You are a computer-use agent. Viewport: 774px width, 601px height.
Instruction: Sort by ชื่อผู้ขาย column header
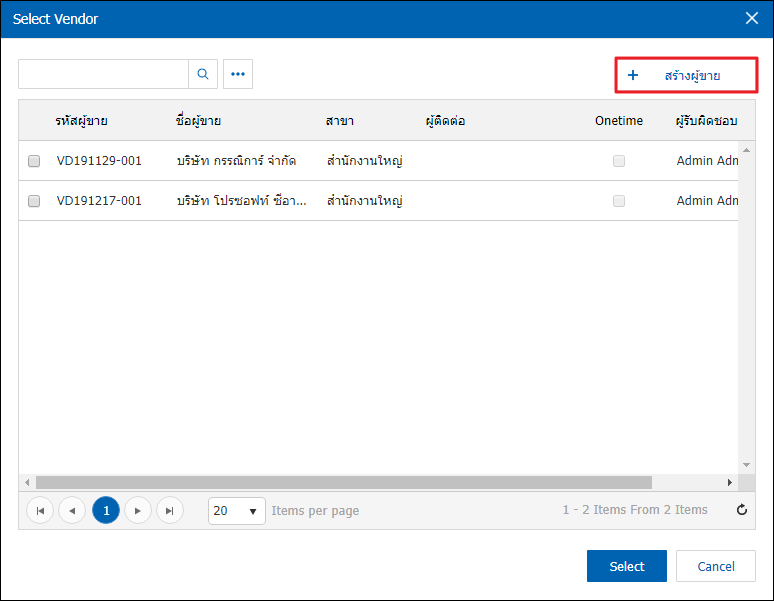(198, 121)
